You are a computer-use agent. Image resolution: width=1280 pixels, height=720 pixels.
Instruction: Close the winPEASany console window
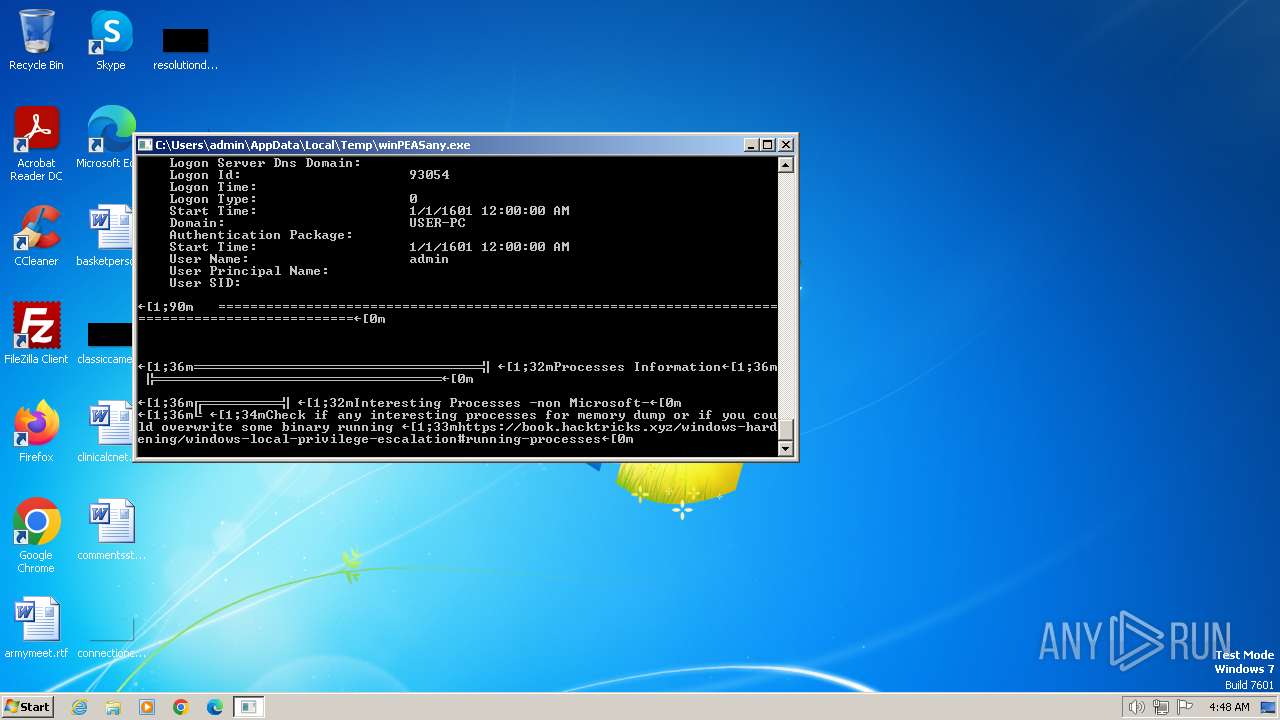point(786,145)
